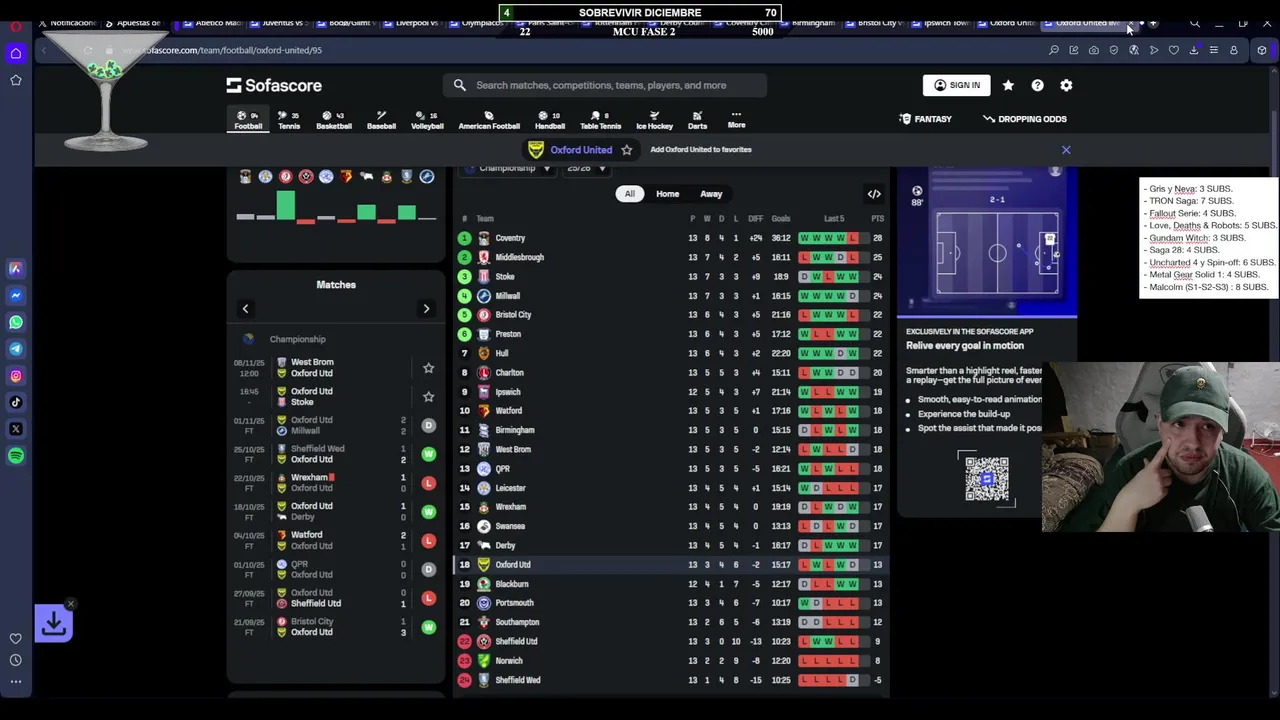Take snapshot with toolbar camera icon
The width and height of the screenshot is (1280, 720).
click(x=1094, y=50)
